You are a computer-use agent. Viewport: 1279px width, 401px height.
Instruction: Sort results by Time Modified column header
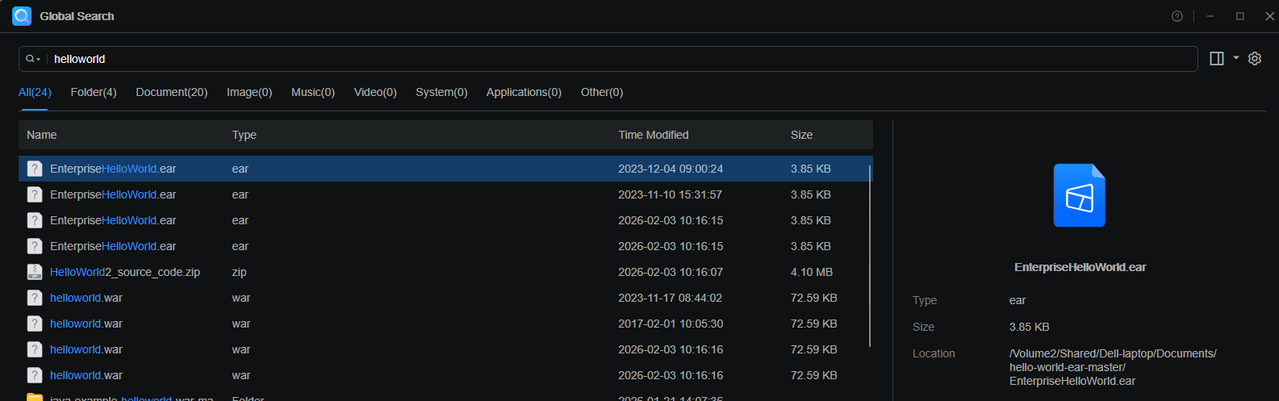[x=654, y=135]
